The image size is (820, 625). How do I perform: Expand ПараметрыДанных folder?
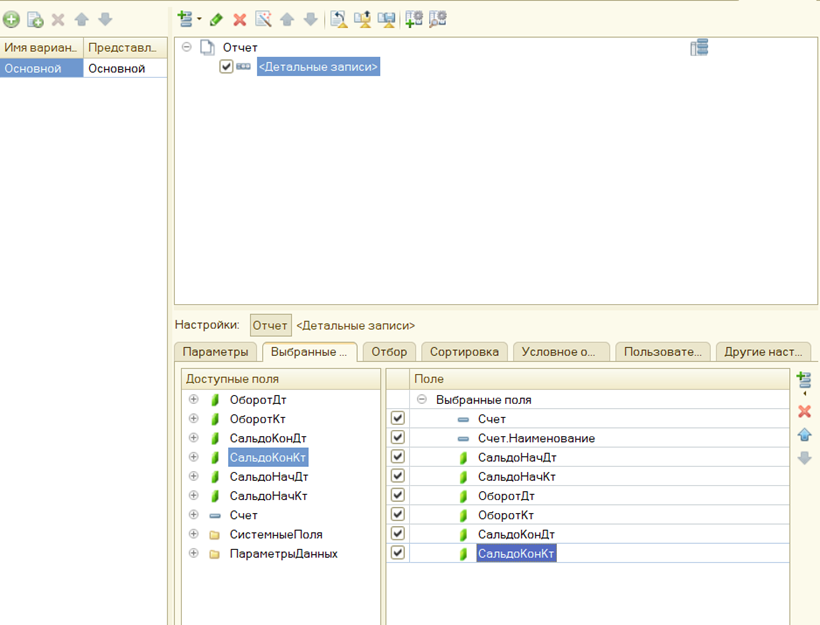[x=193, y=553]
